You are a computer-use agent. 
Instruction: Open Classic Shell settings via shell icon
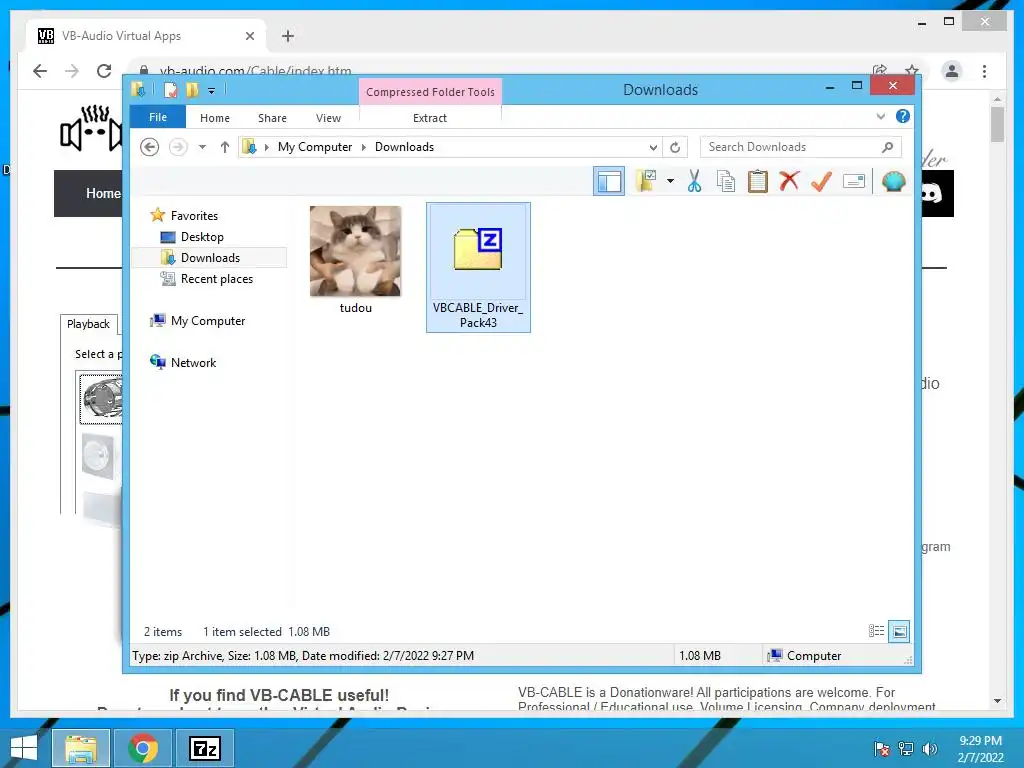[x=893, y=181]
